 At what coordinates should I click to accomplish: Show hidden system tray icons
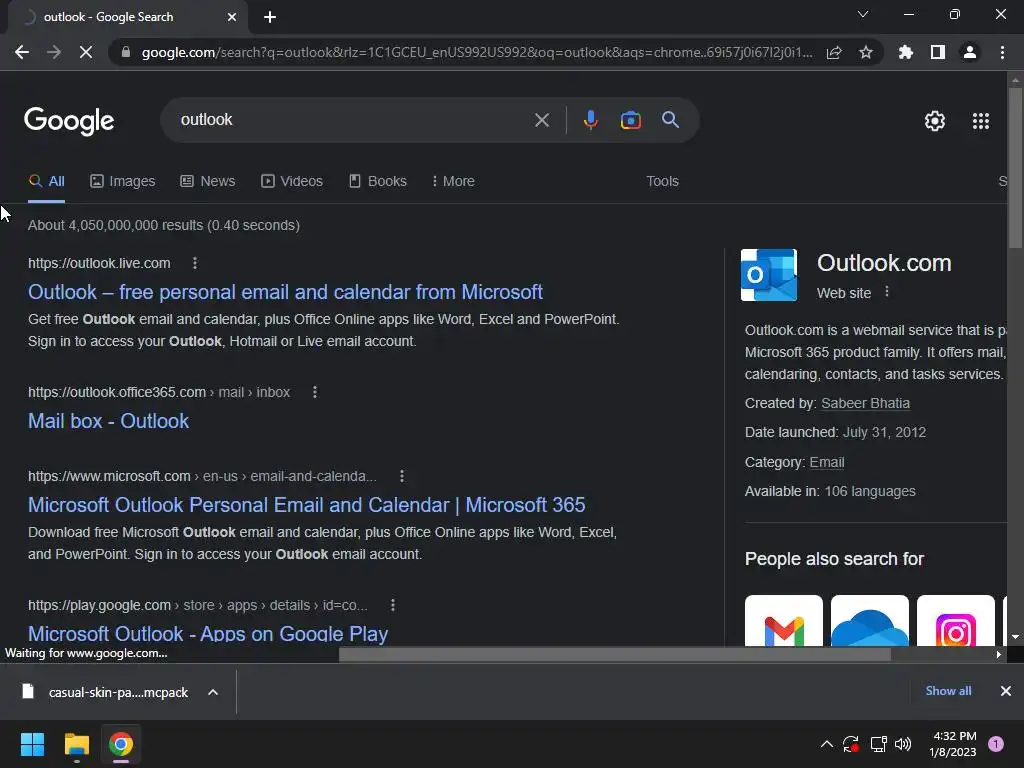click(x=826, y=744)
